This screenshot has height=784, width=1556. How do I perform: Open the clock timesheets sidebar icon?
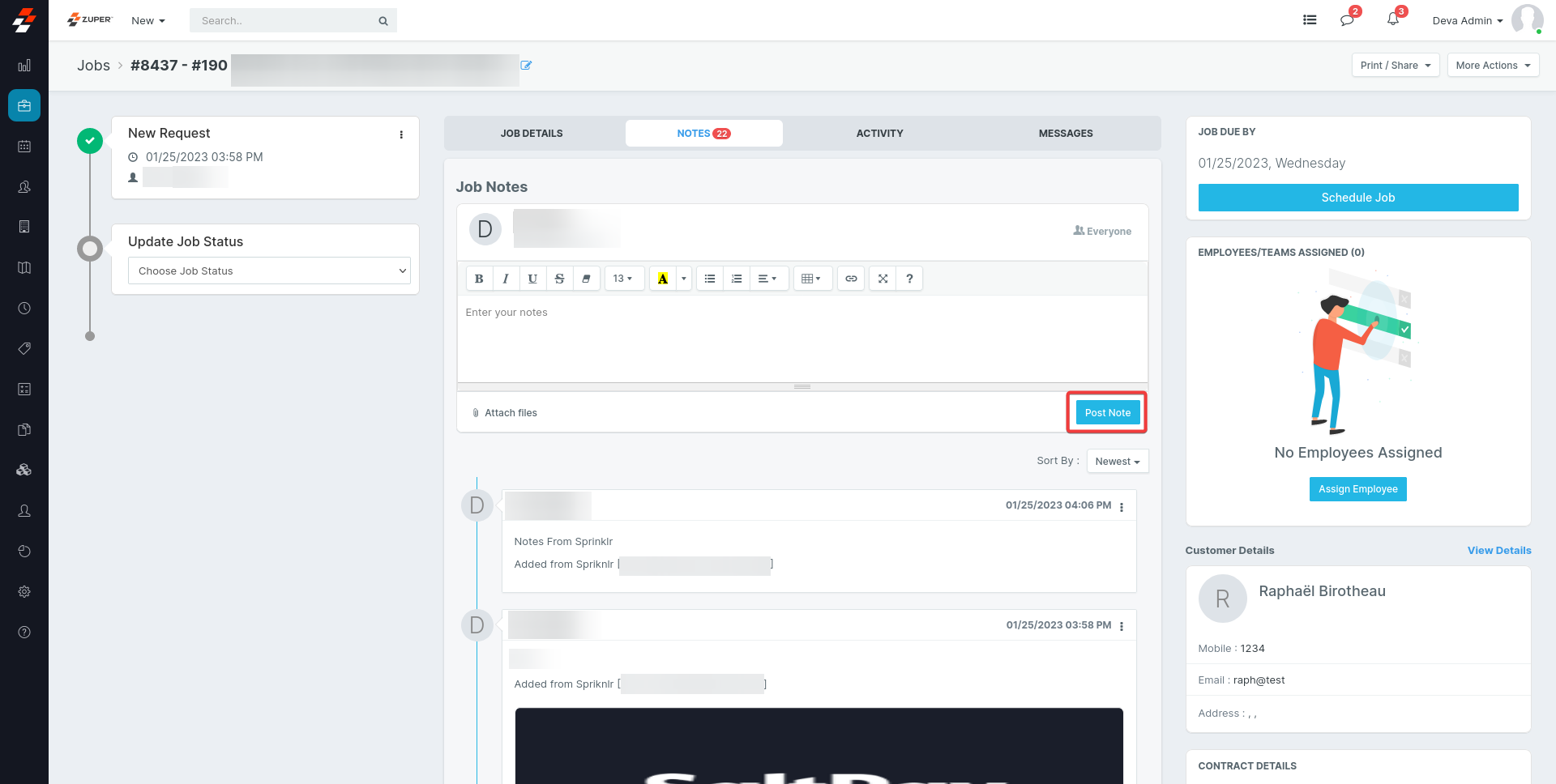point(24,309)
